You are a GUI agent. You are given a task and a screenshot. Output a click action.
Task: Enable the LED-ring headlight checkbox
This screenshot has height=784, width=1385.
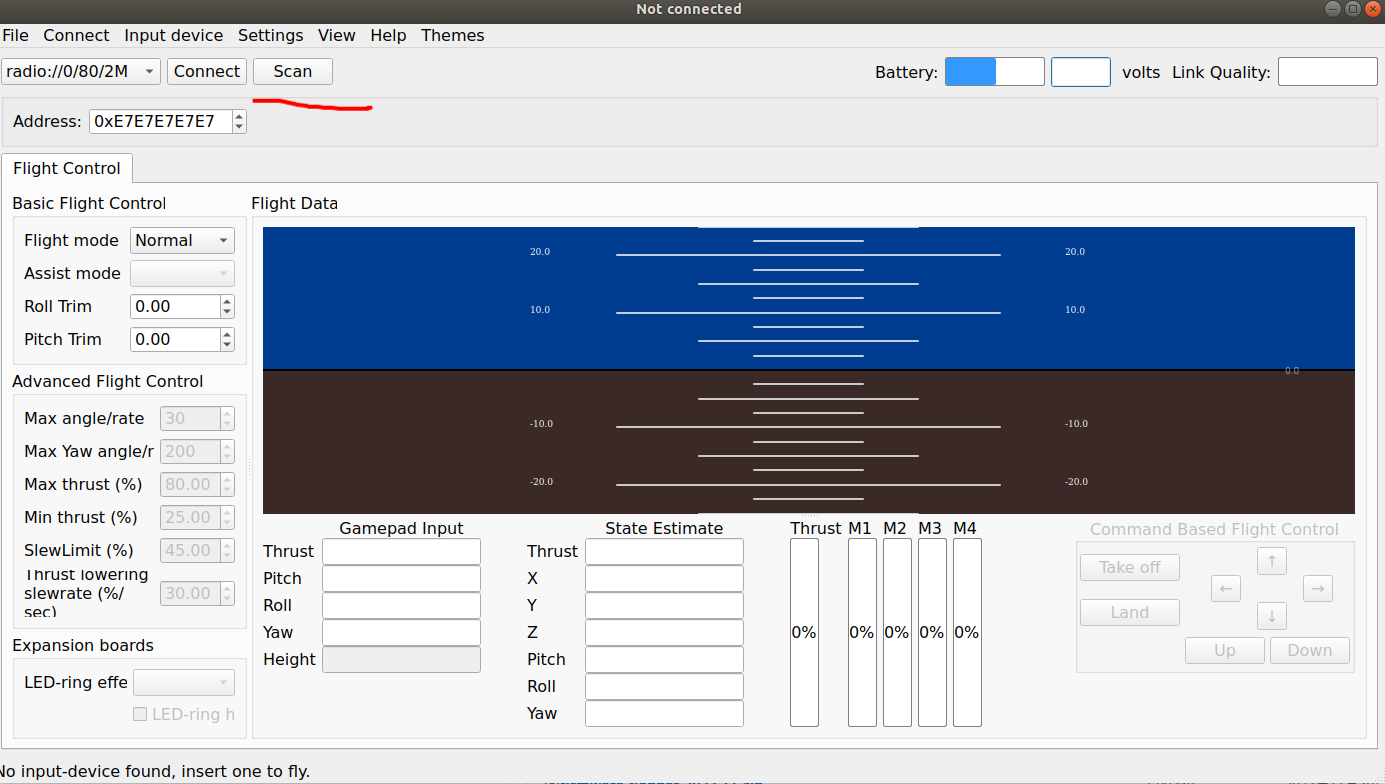pyautogui.click(x=138, y=714)
